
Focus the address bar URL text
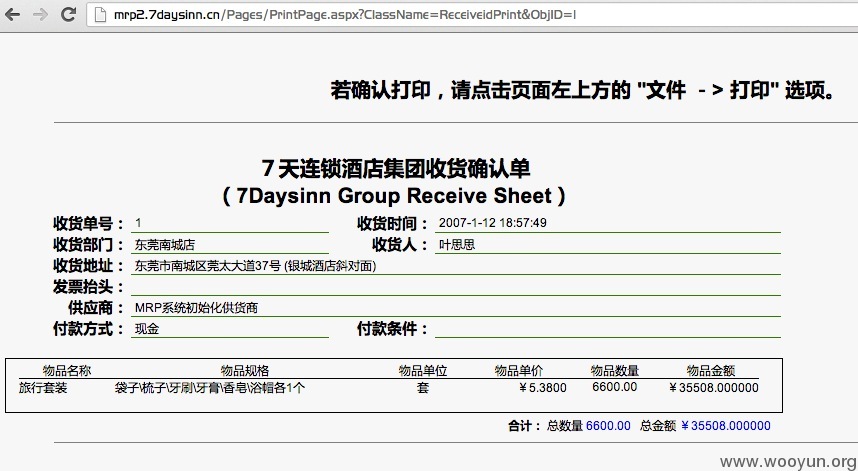coord(345,15)
